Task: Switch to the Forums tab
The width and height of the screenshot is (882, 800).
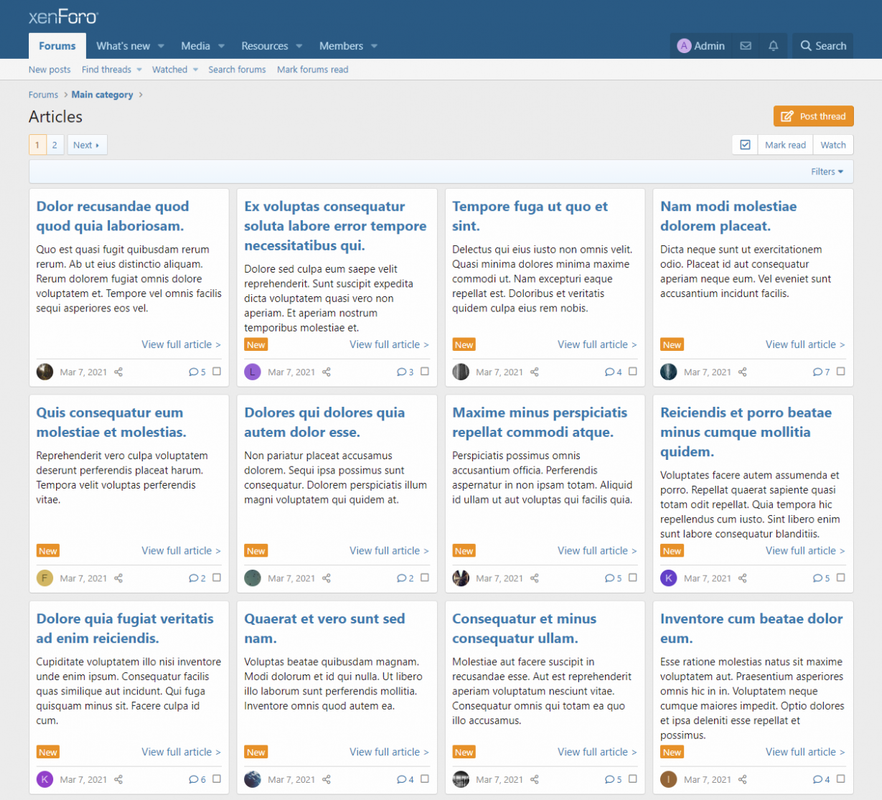Action: point(57,46)
